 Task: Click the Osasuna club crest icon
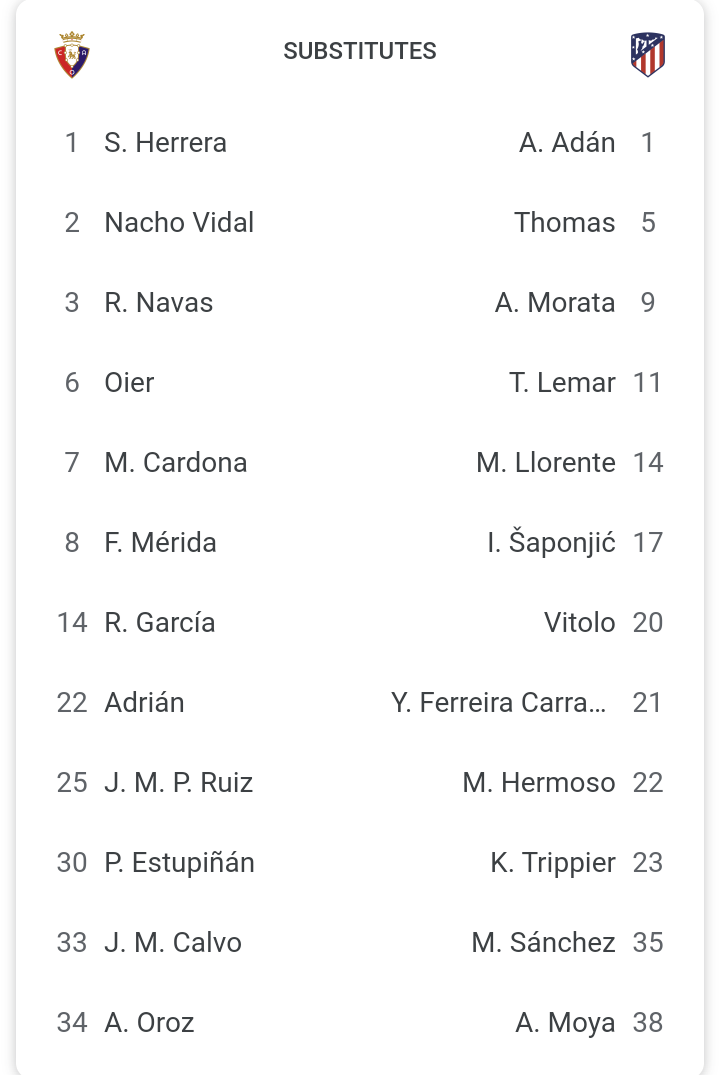point(72,54)
